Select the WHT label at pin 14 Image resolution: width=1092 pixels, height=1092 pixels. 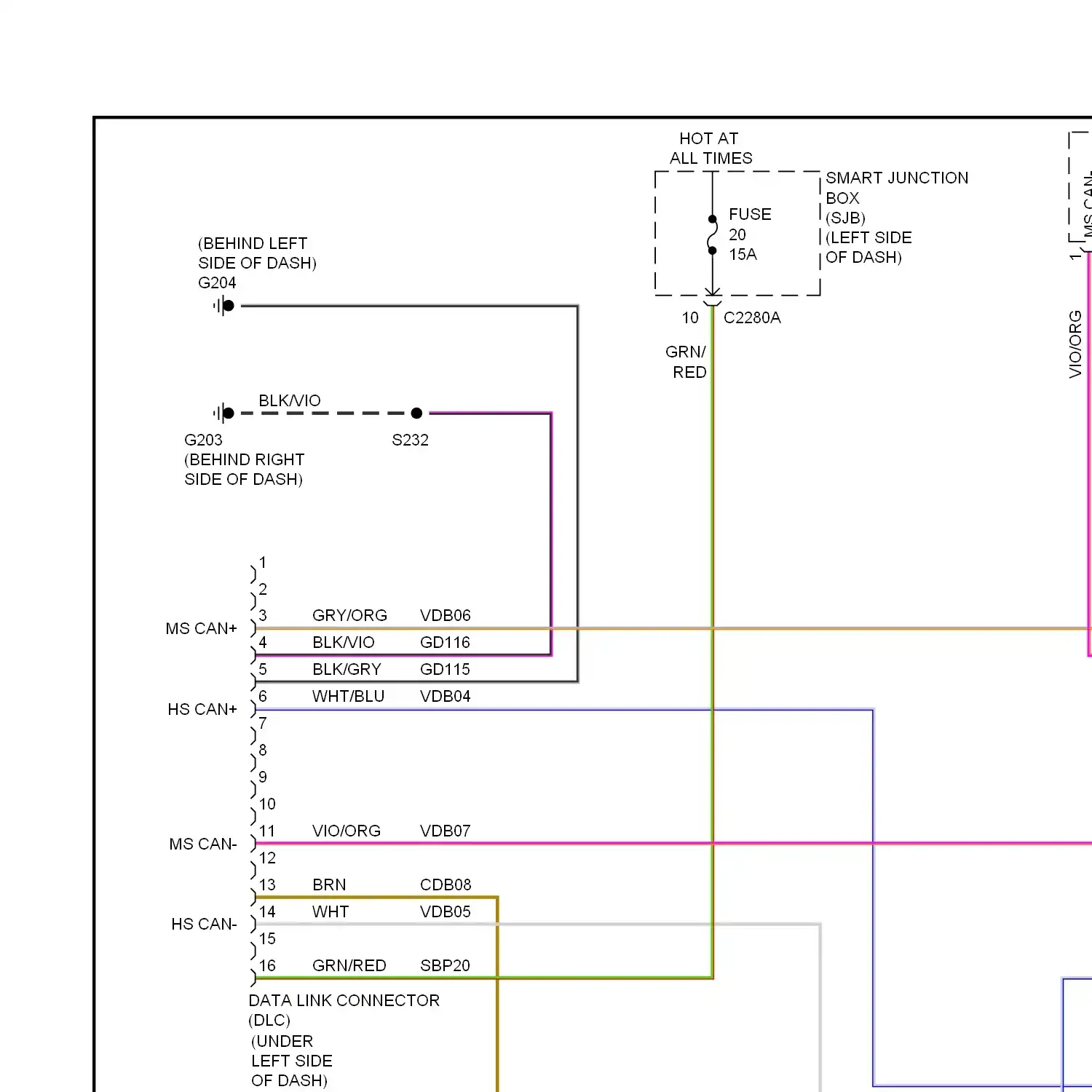click(x=331, y=911)
